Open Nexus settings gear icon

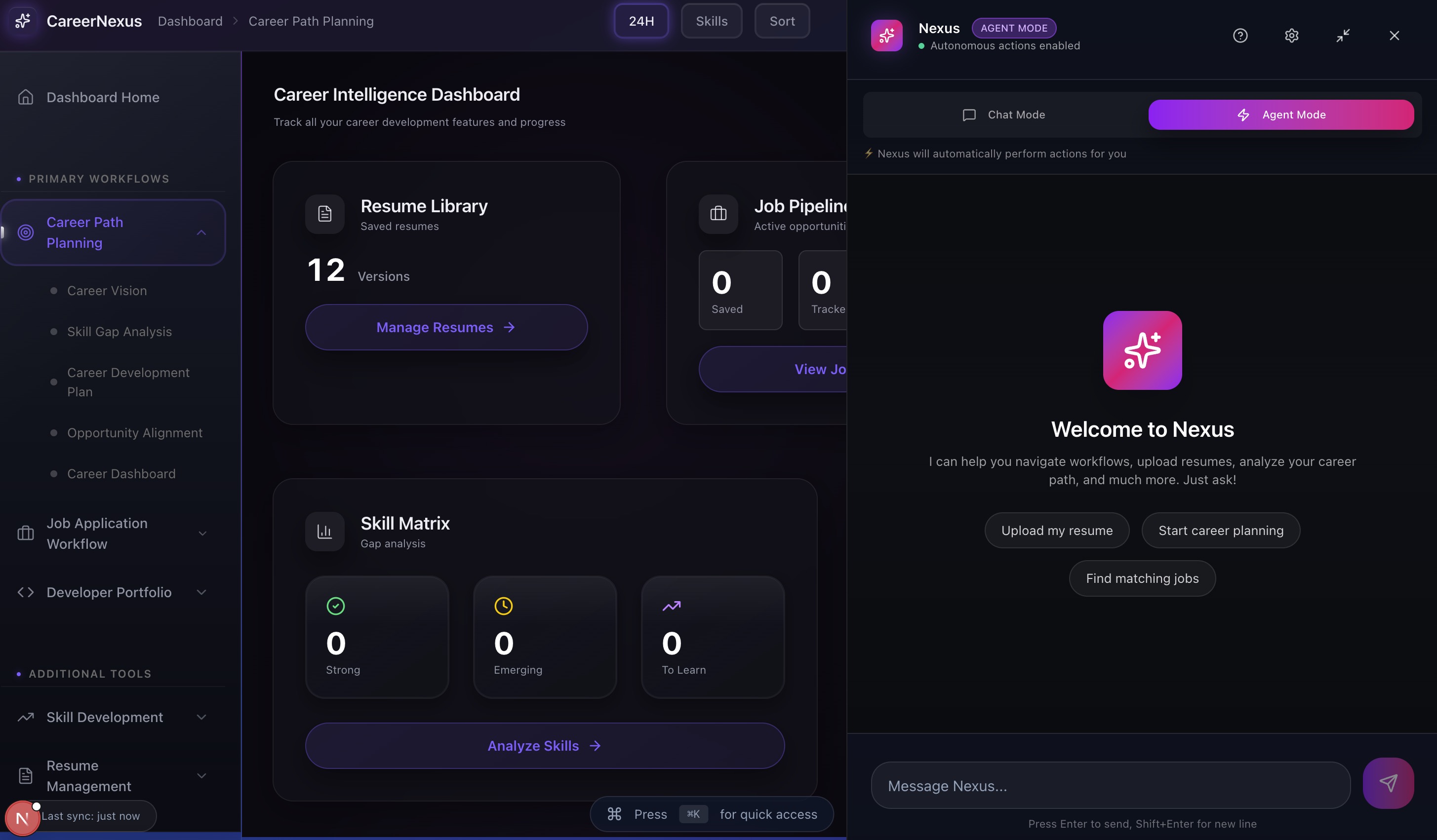1291,36
